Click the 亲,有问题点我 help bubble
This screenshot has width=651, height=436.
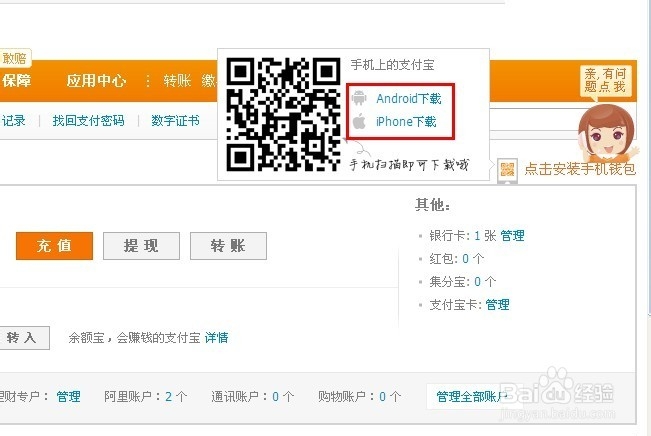[605, 80]
